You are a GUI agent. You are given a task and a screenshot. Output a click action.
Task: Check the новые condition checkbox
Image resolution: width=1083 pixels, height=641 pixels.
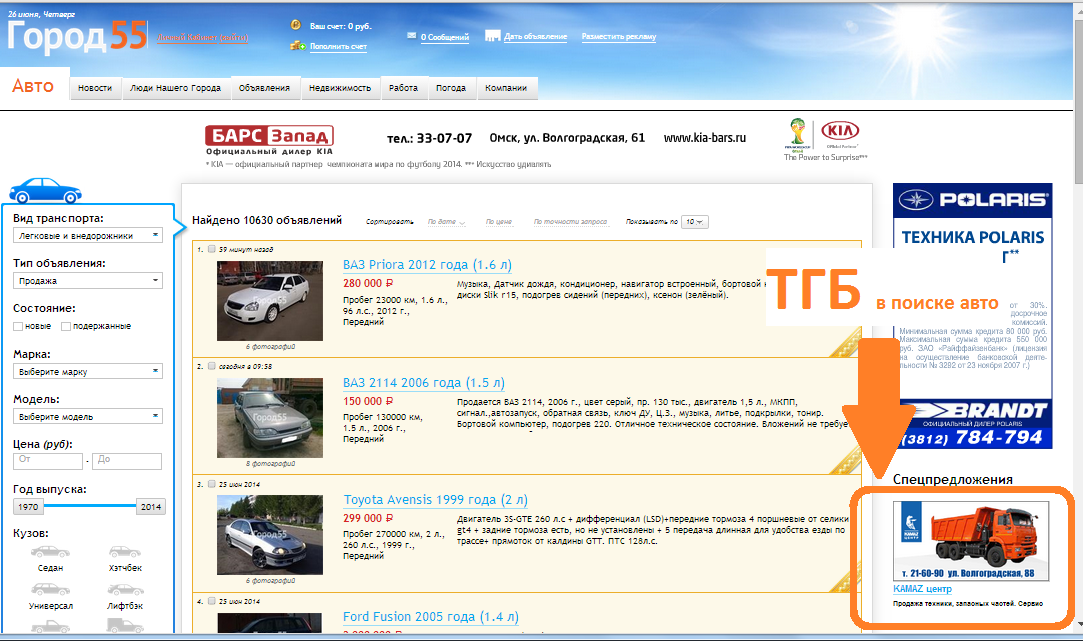[x=18, y=326]
